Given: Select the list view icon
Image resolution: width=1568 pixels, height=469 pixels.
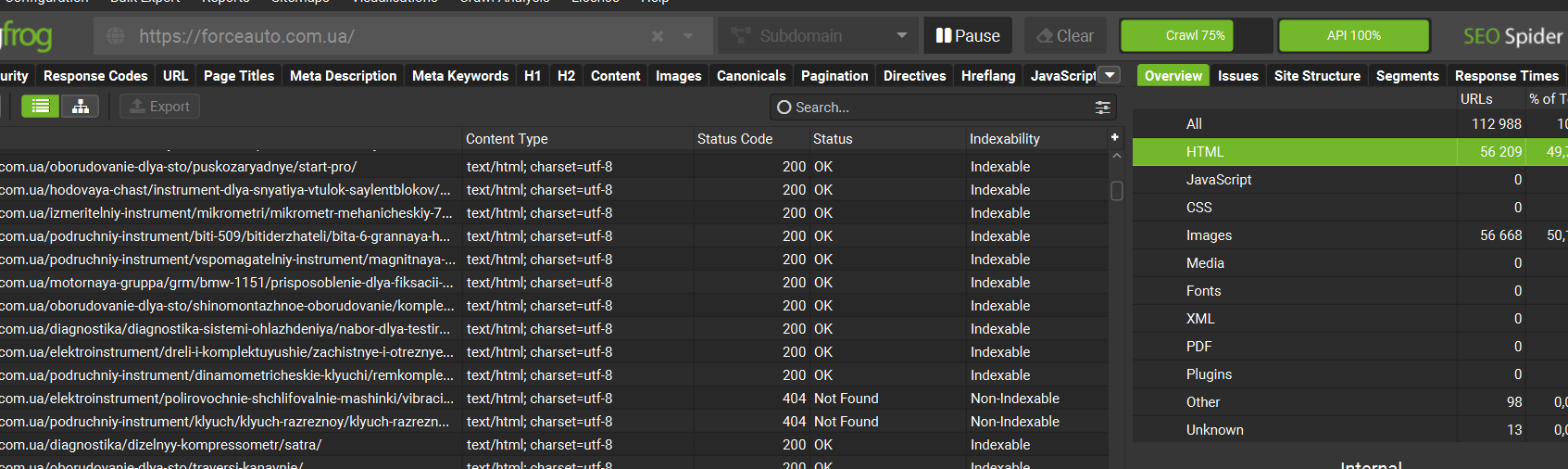Looking at the screenshot, I should pyautogui.click(x=41, y=107).
